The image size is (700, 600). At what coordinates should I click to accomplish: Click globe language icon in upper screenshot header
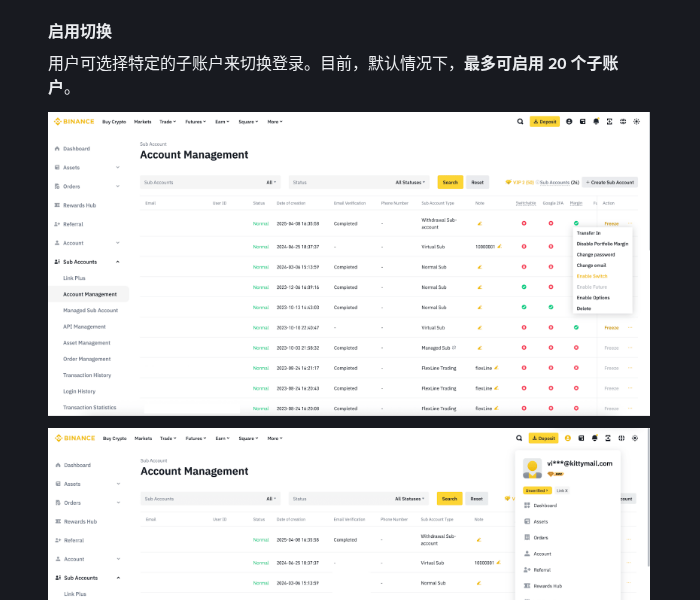point(623,121)
